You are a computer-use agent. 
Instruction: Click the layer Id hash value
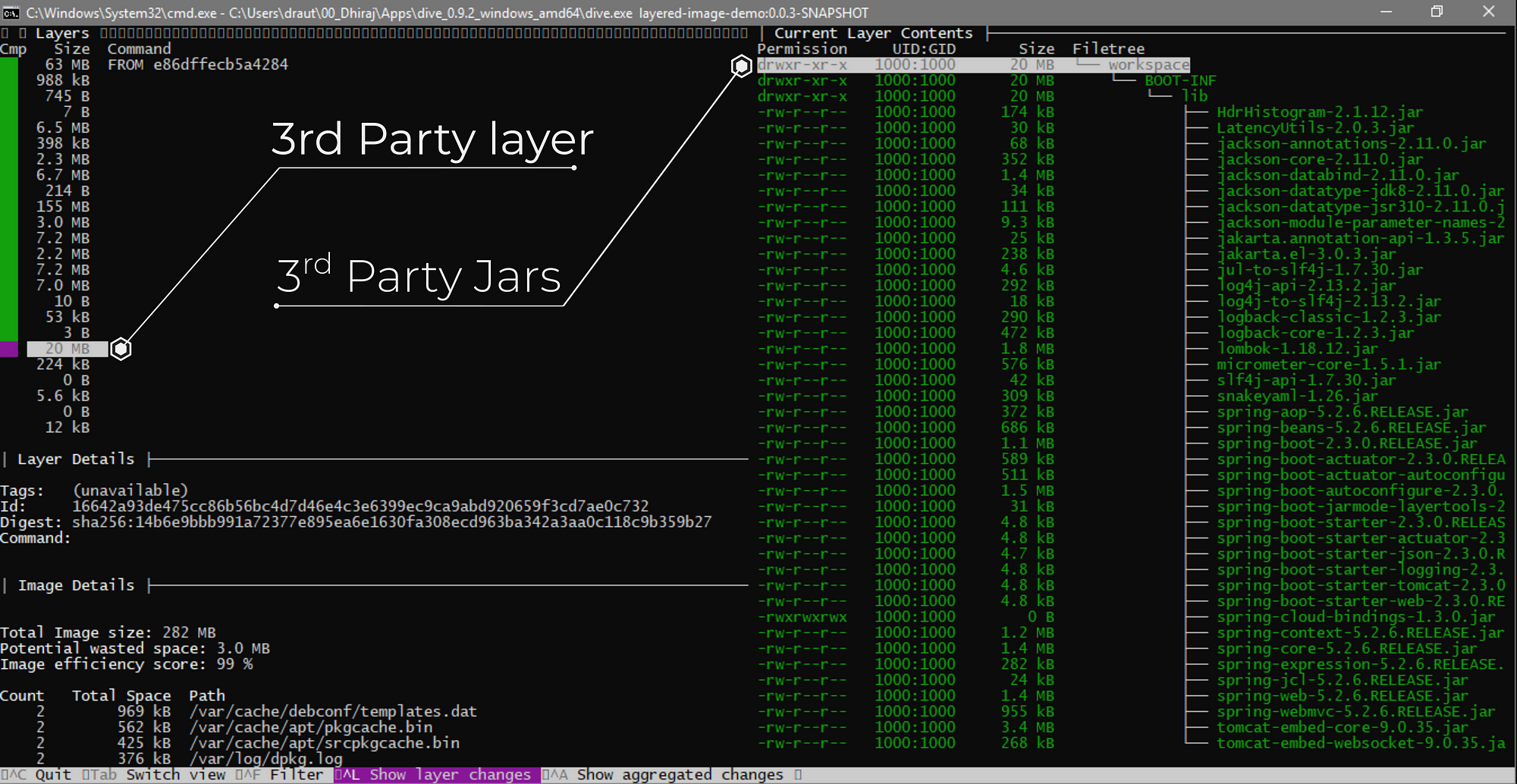(x=360, y=506)
